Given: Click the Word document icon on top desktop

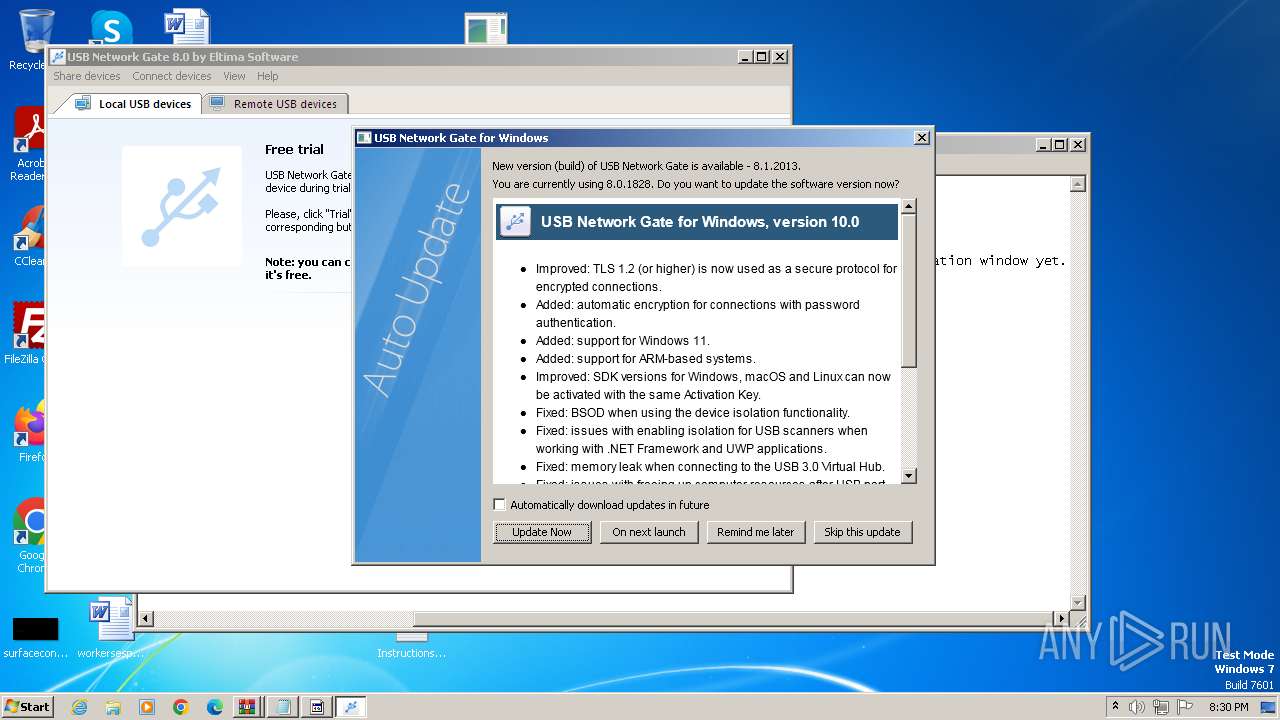Looking at the screenshot, I should point(187,27).
